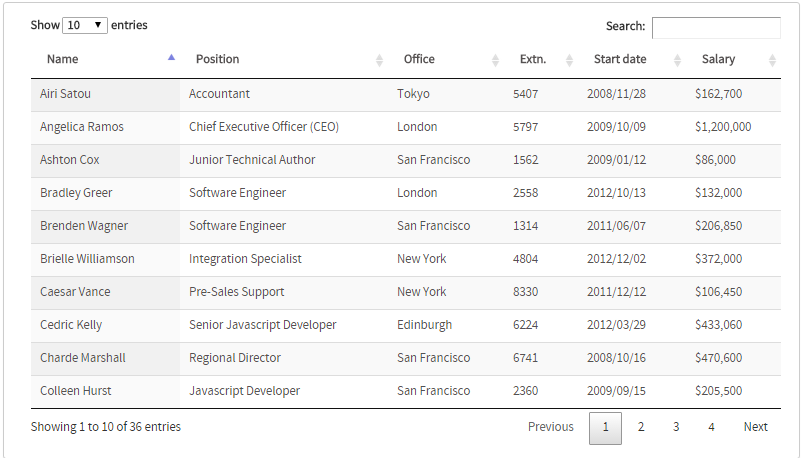Focus the Search input field
Screen dimensions: 804x458
(716, 27)
